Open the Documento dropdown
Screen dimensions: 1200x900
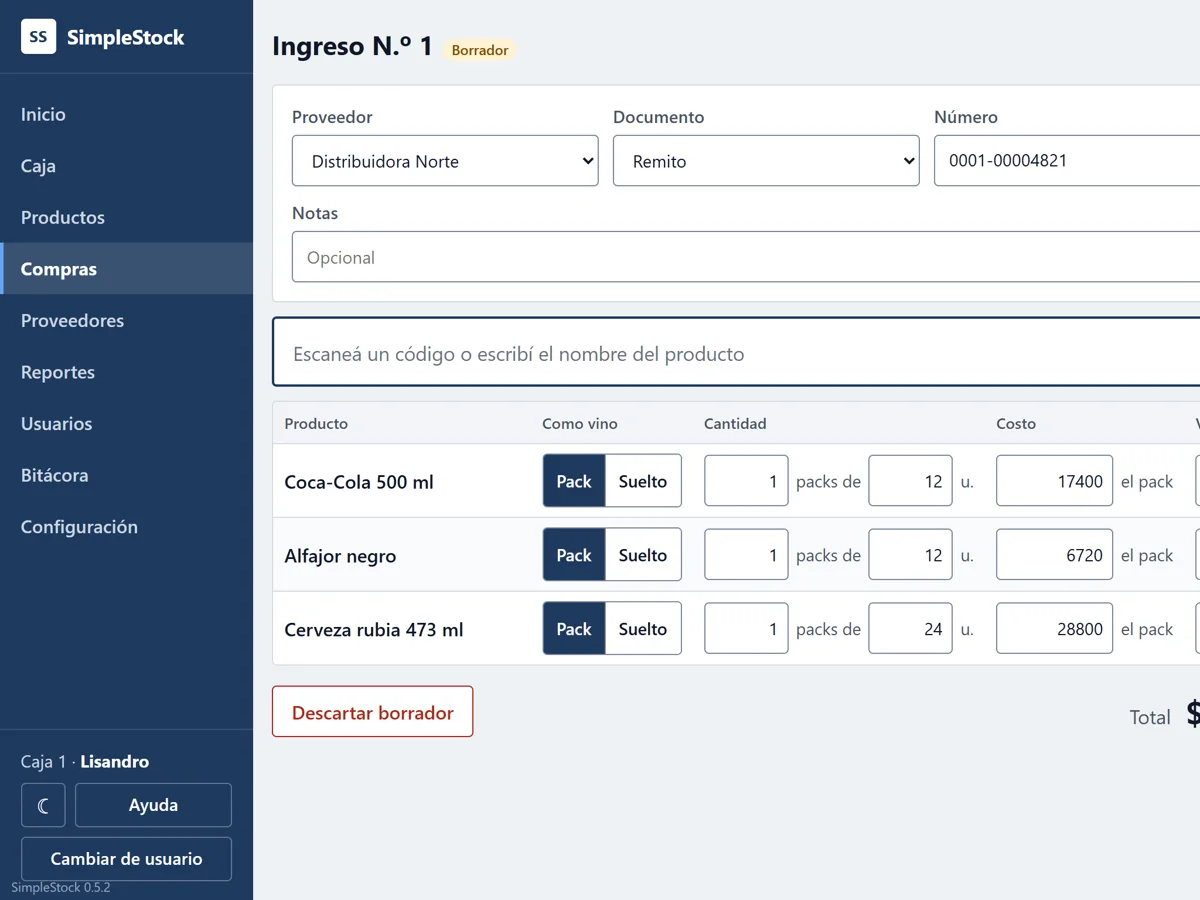766,161
